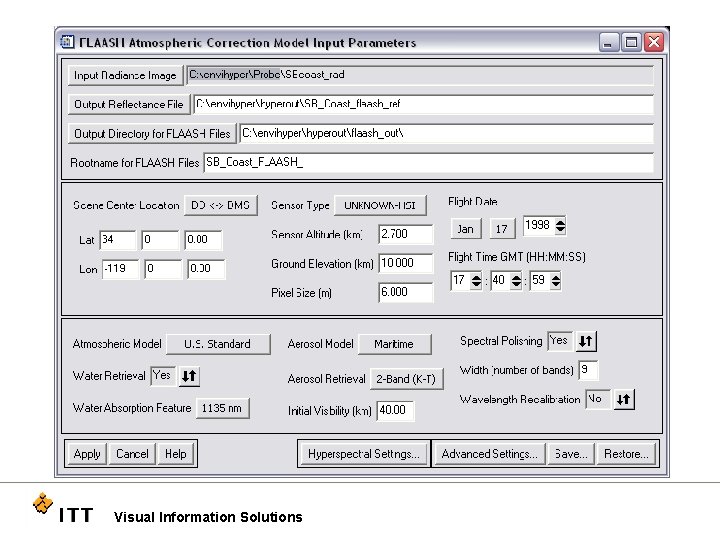The image size is (720, 540).
Task: Click the flight year value 1998
Action: [x=539, y=226]
